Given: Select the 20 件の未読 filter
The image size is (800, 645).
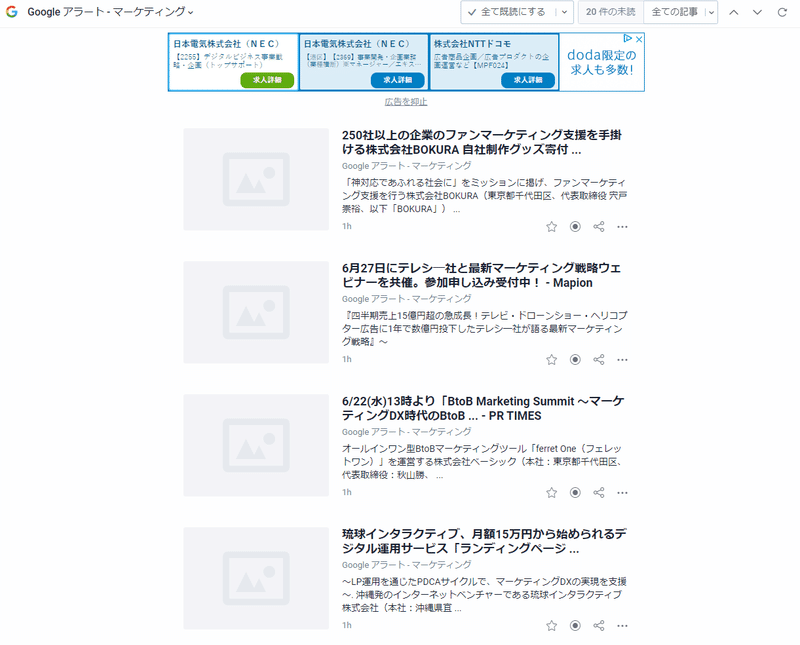Looking at the screenshot, I should click(611, 12).
